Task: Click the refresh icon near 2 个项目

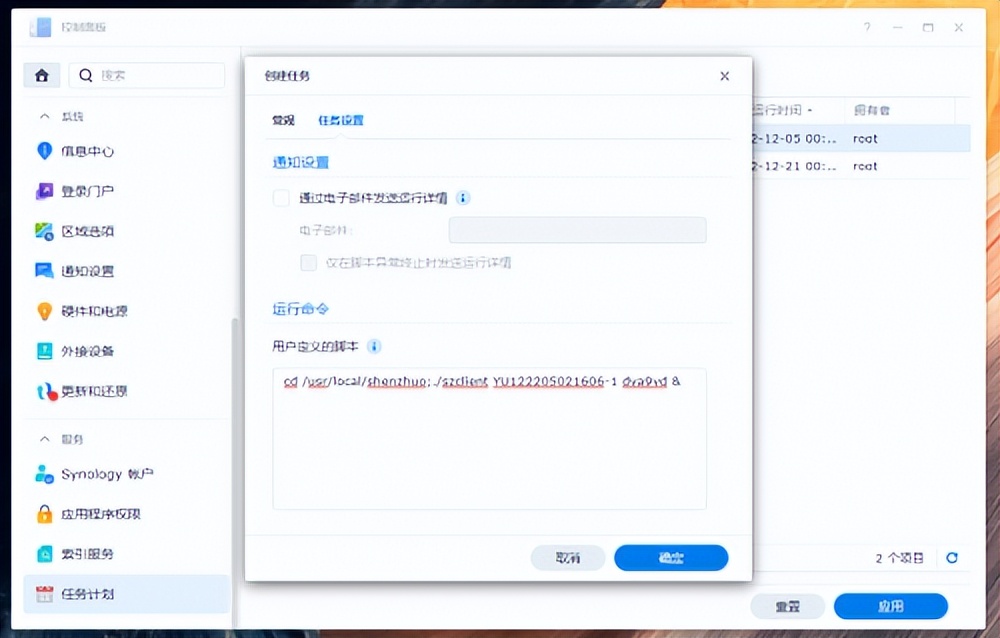Action: (952, 558)
